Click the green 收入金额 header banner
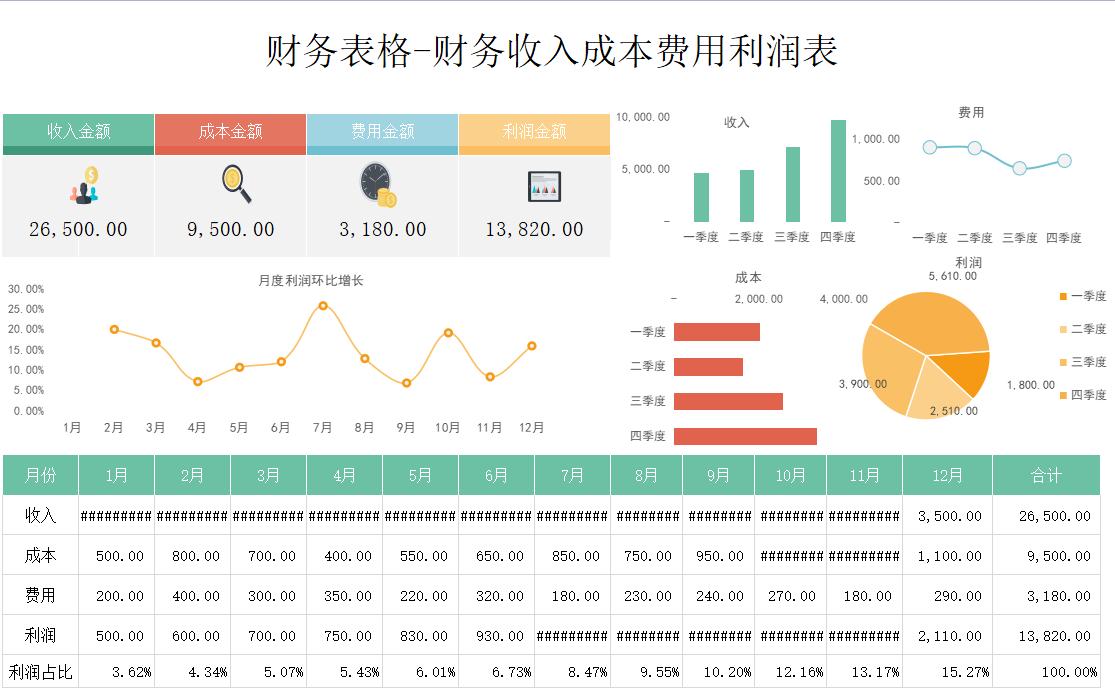 tap(80, 130)
